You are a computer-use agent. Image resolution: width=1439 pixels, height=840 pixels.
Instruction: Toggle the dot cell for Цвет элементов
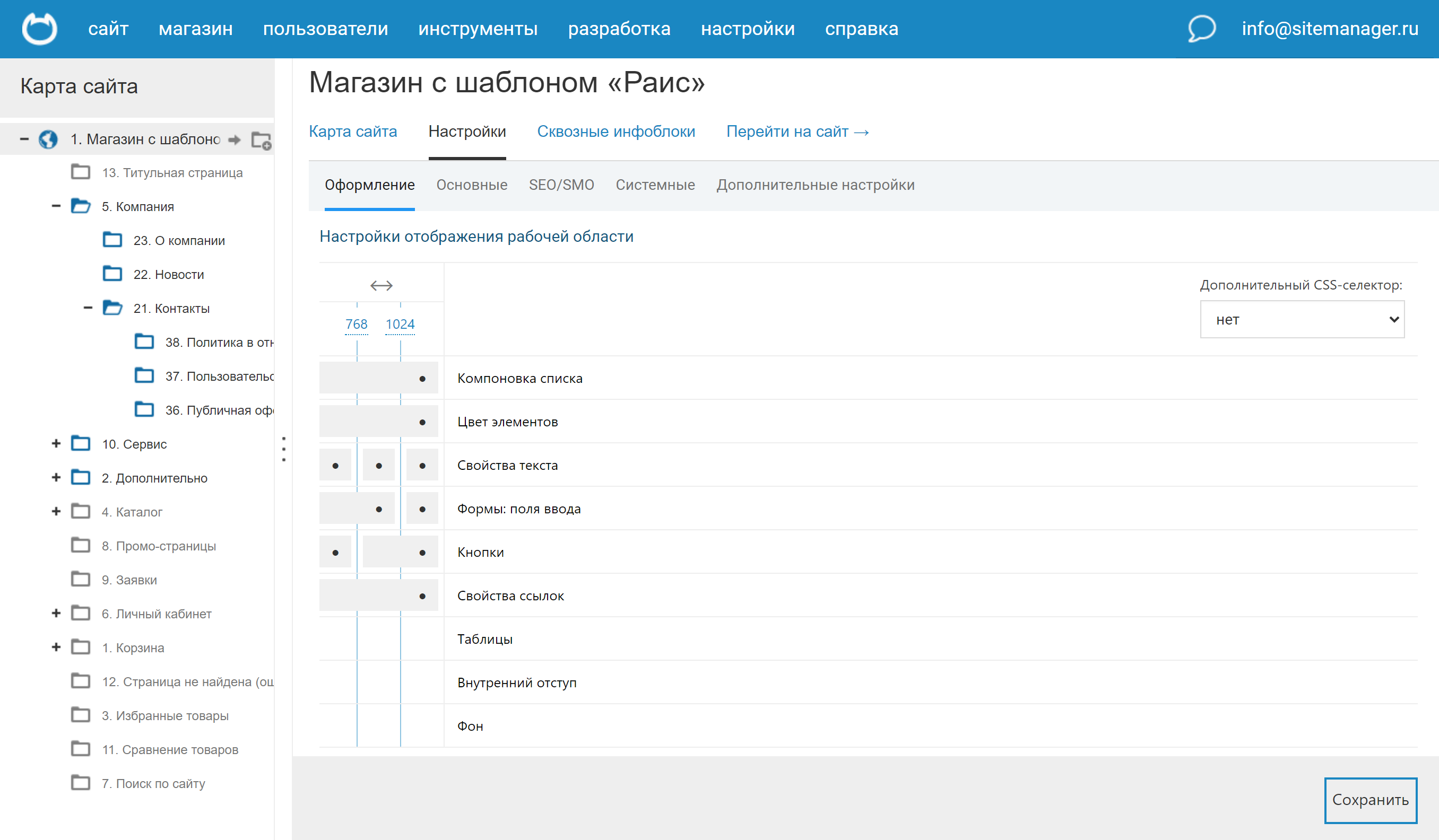pos(422,422)
